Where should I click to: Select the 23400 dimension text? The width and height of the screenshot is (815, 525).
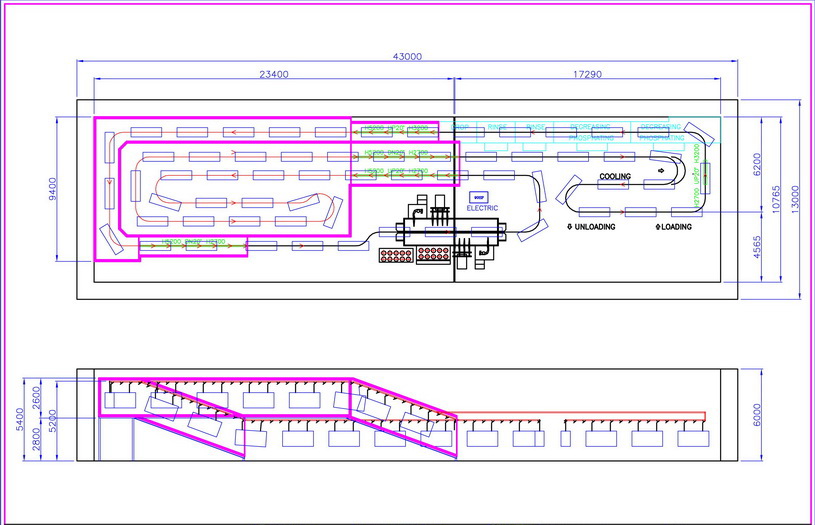(x=274, y=74)
